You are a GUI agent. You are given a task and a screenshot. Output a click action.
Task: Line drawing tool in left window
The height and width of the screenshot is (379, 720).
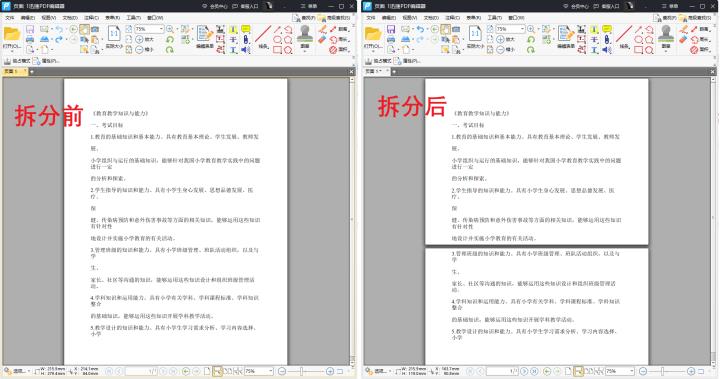pos(263,34)
